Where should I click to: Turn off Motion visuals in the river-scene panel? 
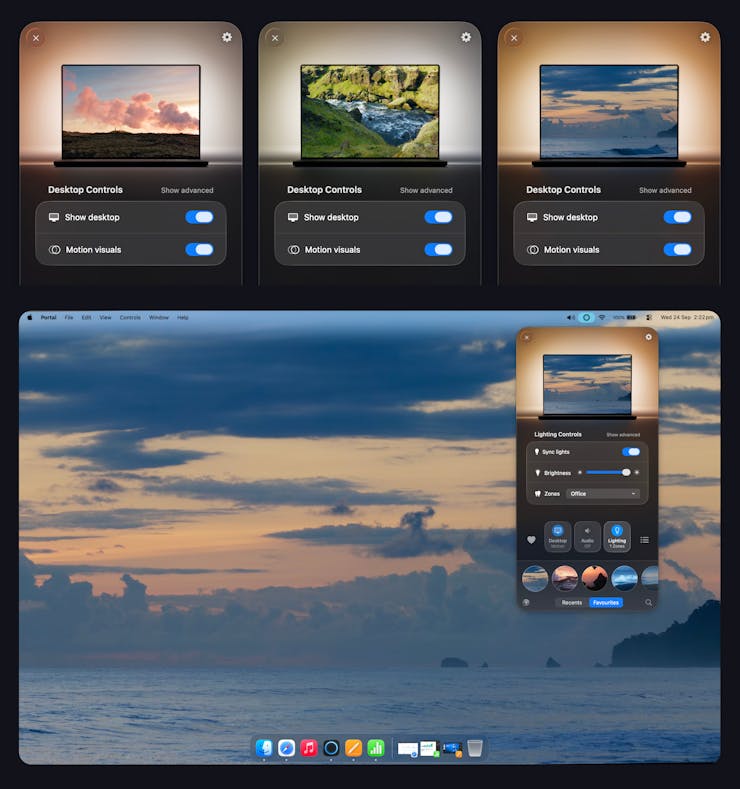[438, 250]
